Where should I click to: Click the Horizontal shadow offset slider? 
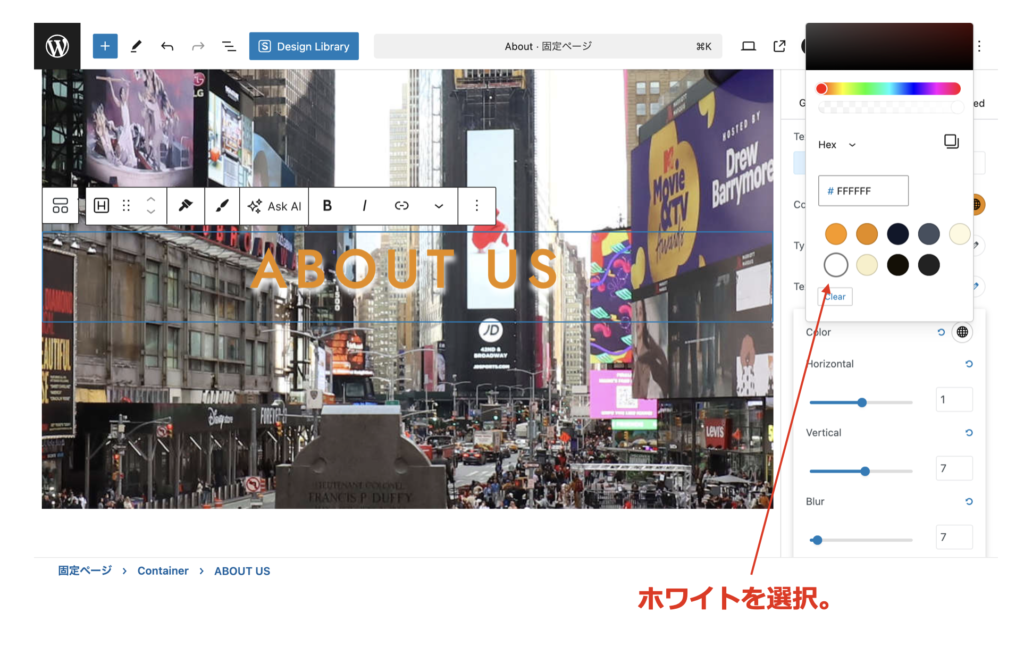[860, 402]
